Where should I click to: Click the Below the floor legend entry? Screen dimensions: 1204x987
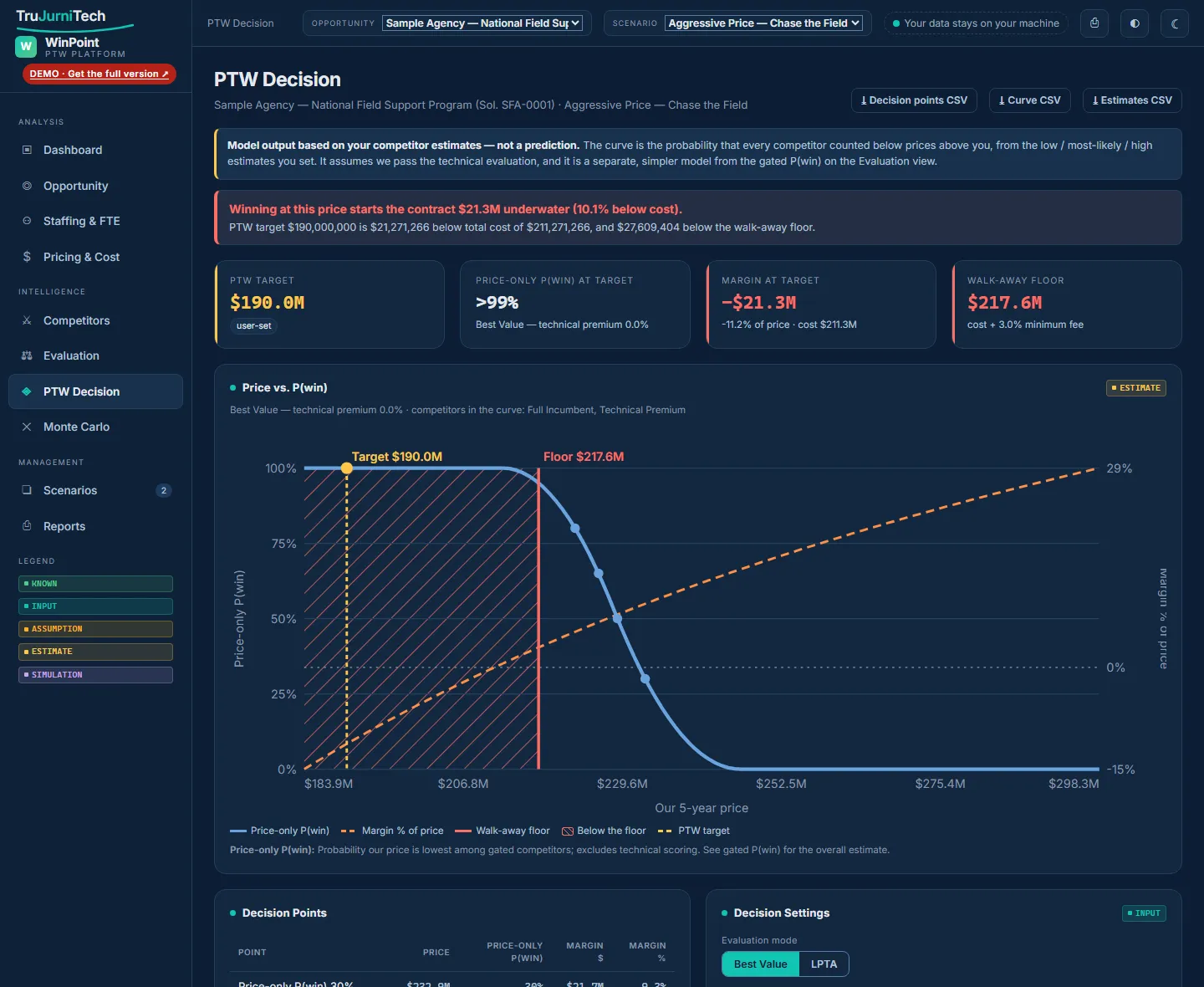604,831
